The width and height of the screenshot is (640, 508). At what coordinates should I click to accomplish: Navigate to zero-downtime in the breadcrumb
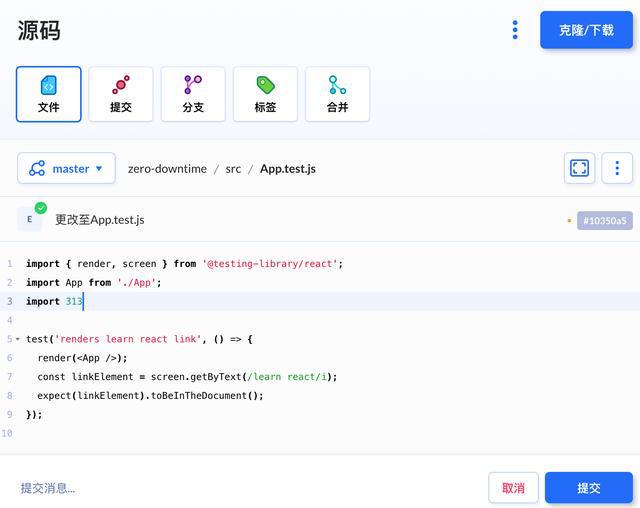[x=167, y=169]
